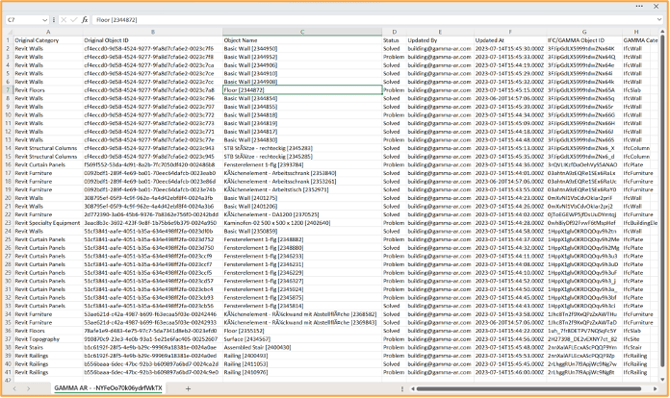Image resolution: width=670 pixels, height=398 pixels.
Task: Select column G header
Action: [584, 32]
